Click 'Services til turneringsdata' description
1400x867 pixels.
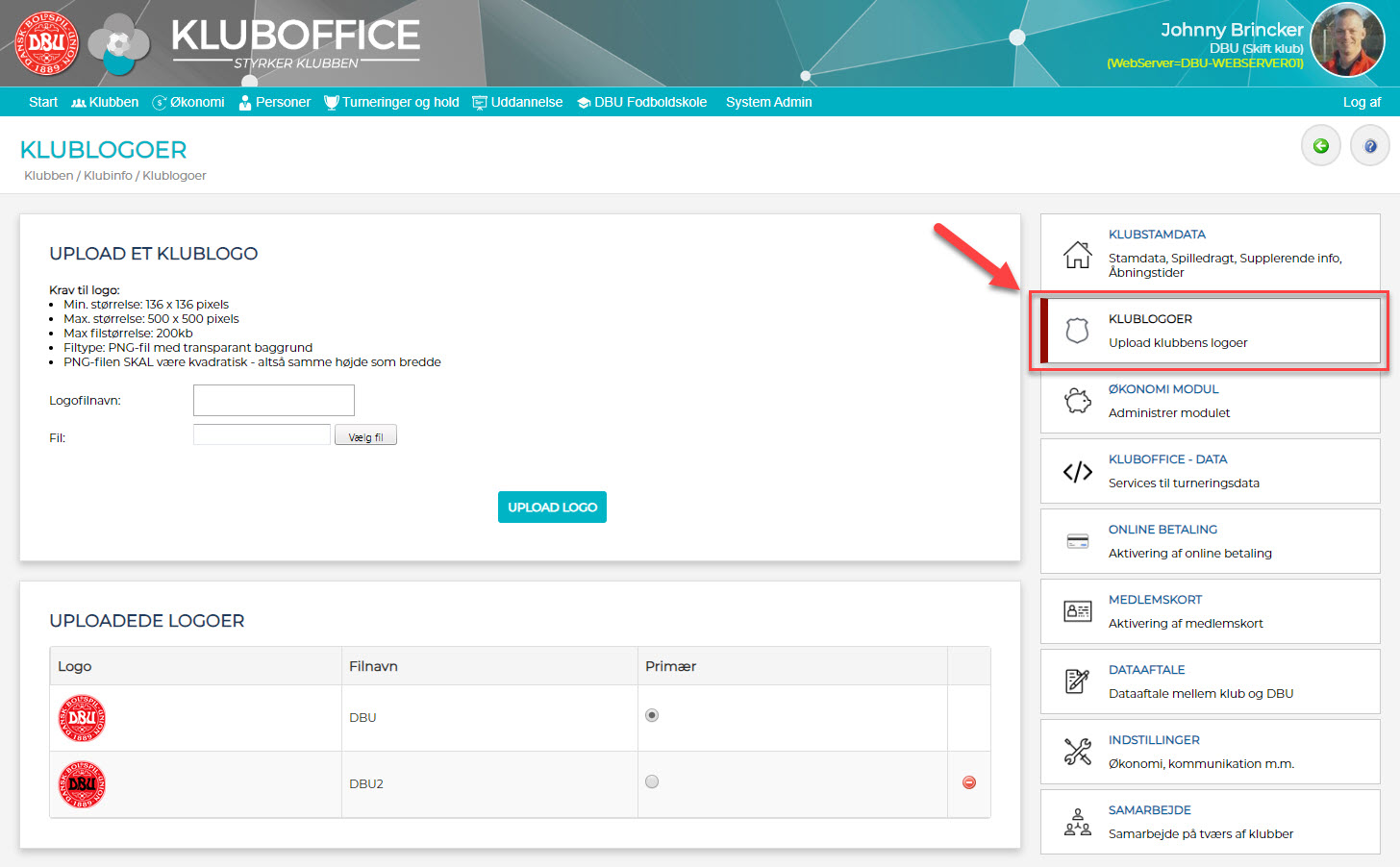1184,483
